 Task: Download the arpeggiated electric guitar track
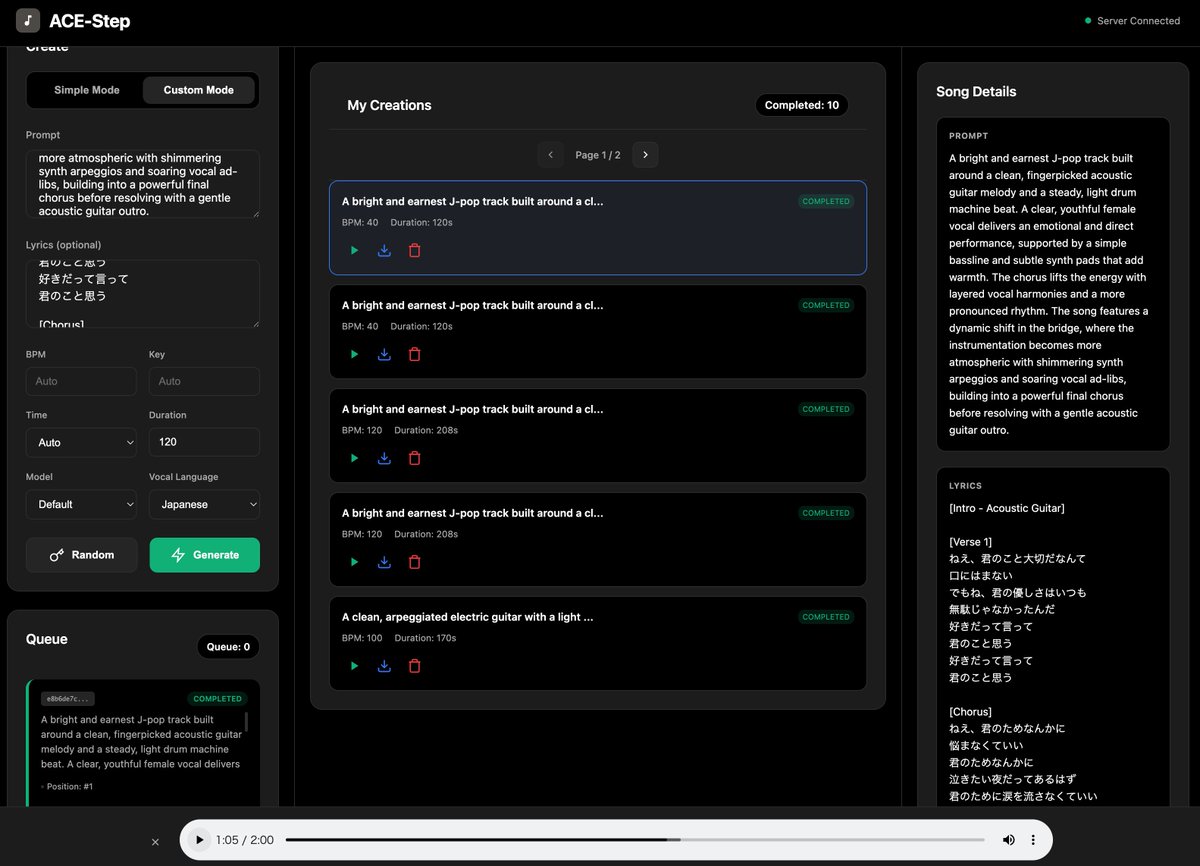[x=384, y=666]
